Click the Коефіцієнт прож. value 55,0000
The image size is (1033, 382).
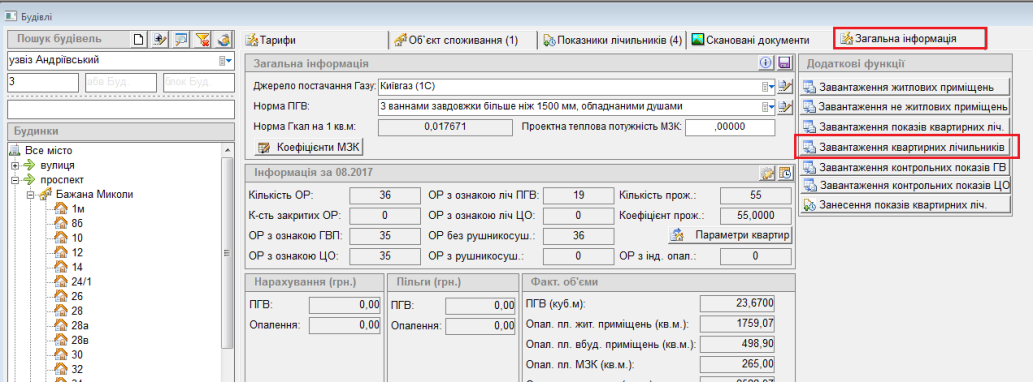pos(756,215)
